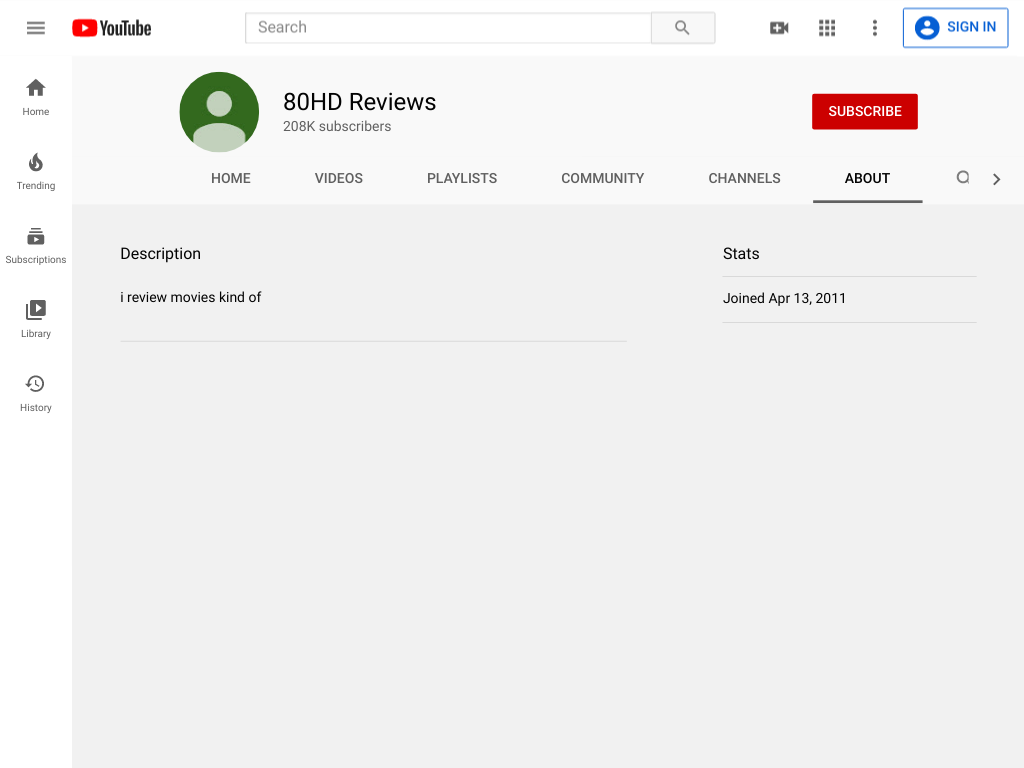Subscribe to 80HD Reviews
This screenshot has width=1024, height=768.
[865, 112]
